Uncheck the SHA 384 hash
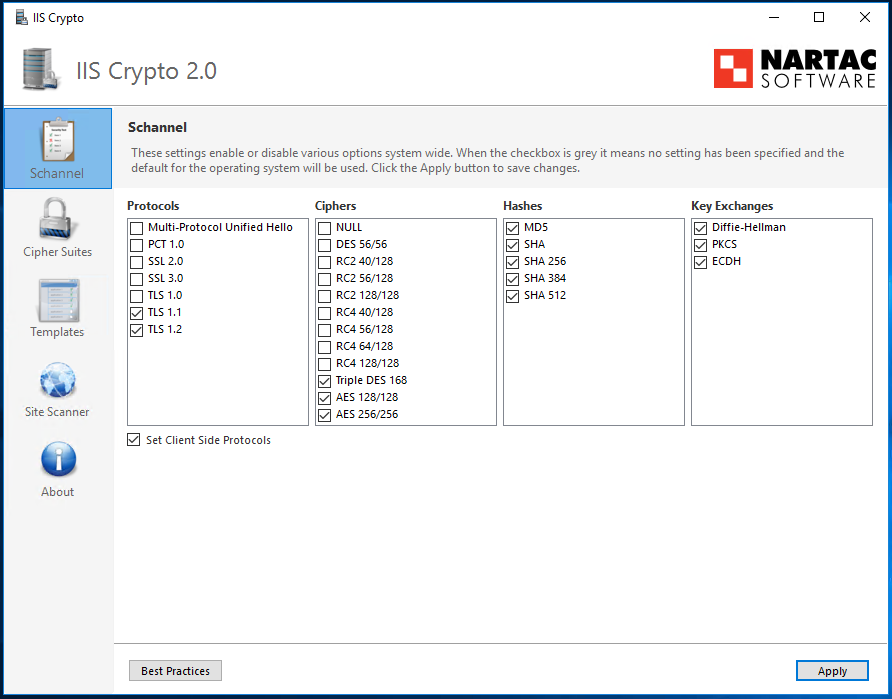 coord(513,279)
